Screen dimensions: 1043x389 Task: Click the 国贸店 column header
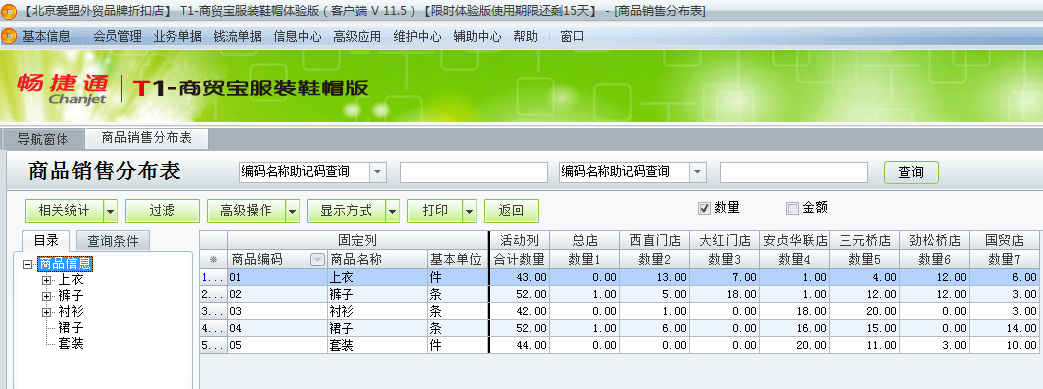(x=1004, y=240)
